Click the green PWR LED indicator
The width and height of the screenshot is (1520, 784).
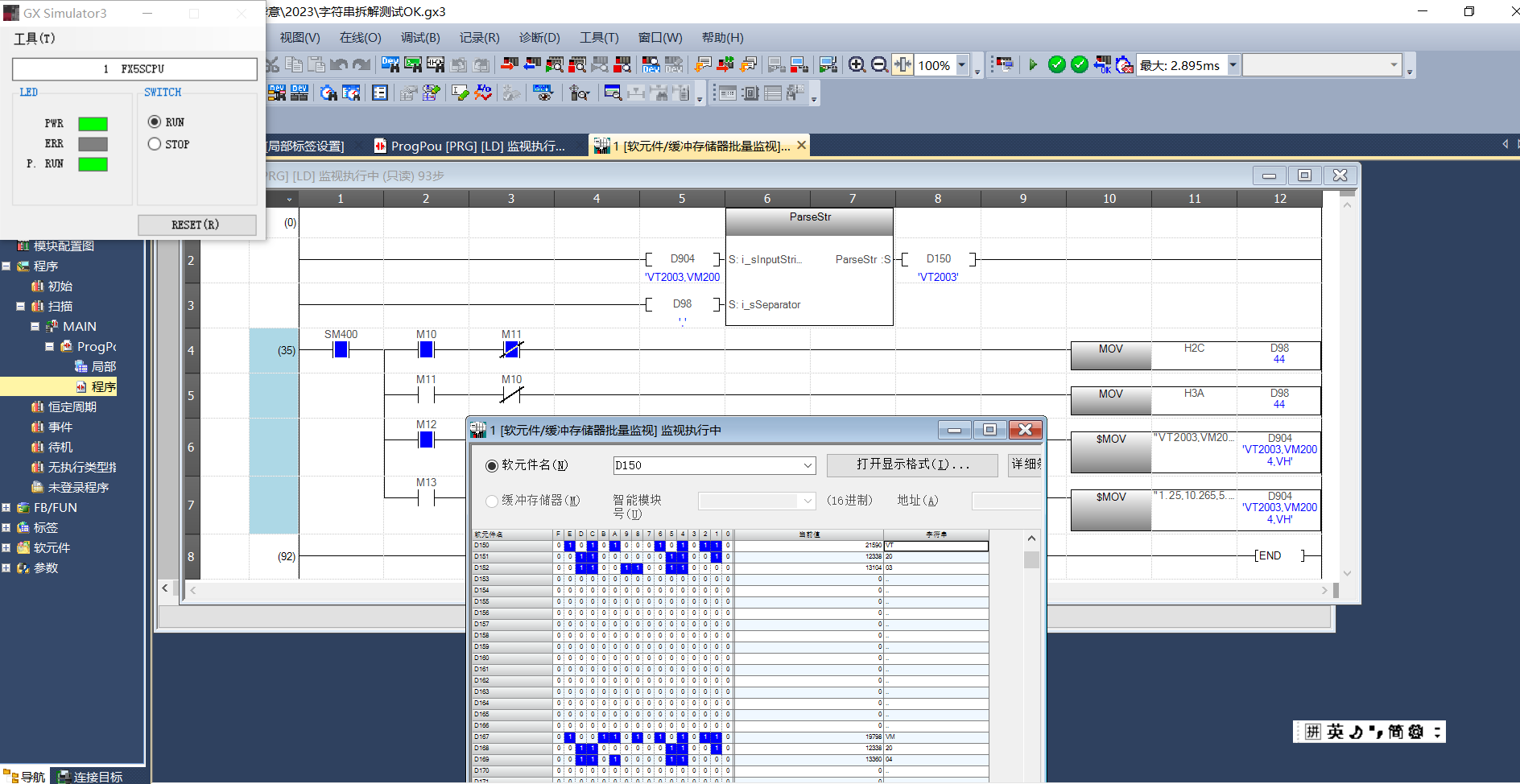(x=93, y=124)
